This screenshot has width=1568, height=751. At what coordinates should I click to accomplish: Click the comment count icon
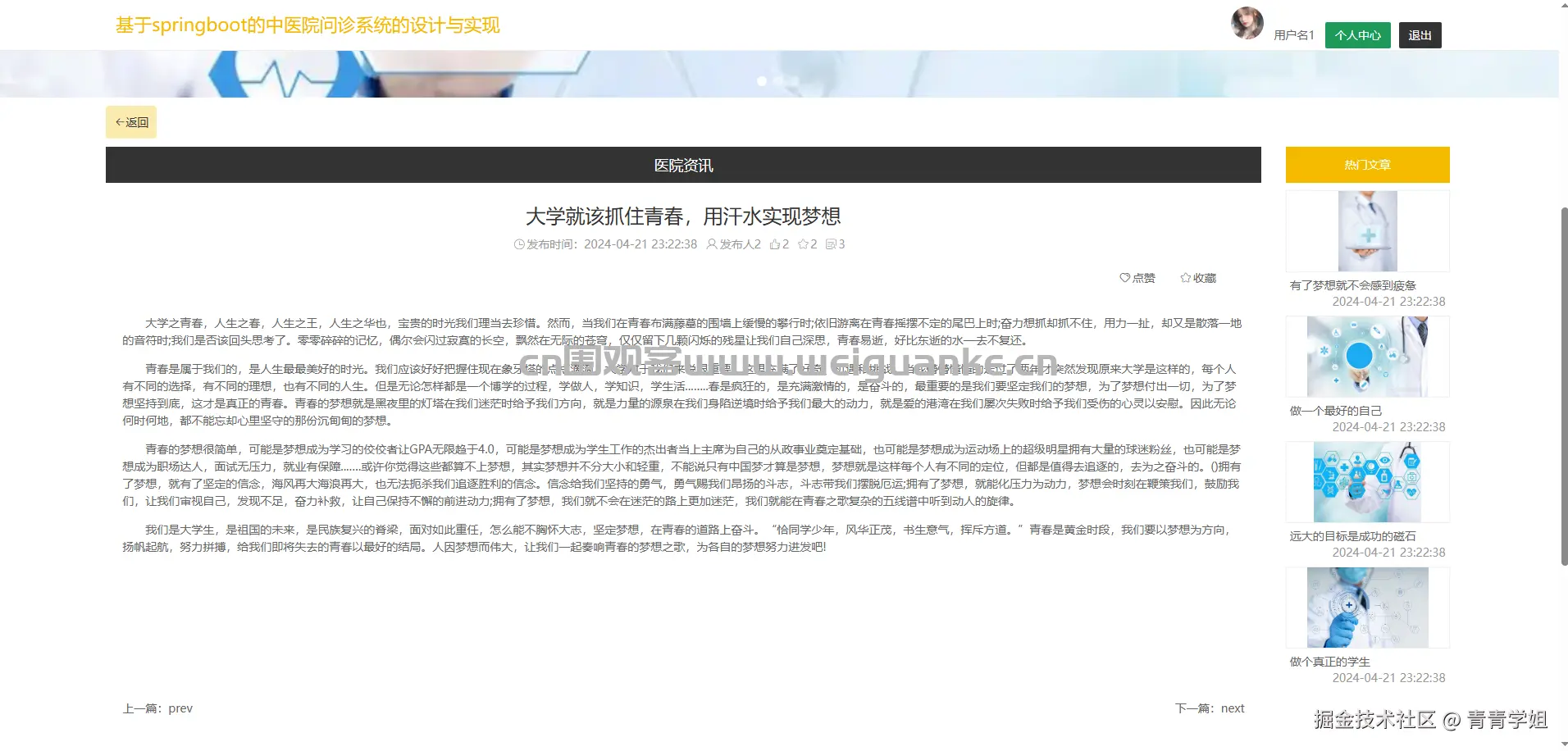pos(831,244)
